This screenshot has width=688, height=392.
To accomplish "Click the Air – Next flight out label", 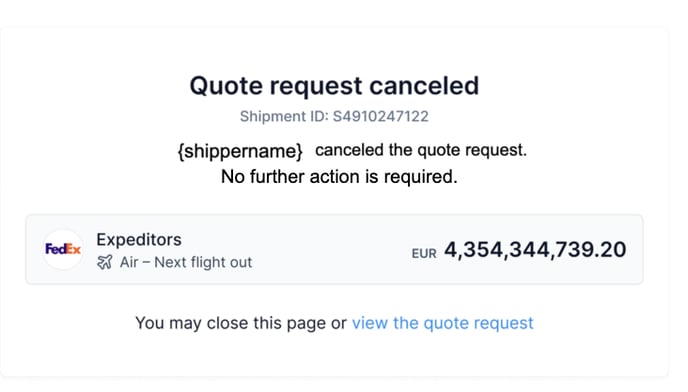I will click(186, 263).
